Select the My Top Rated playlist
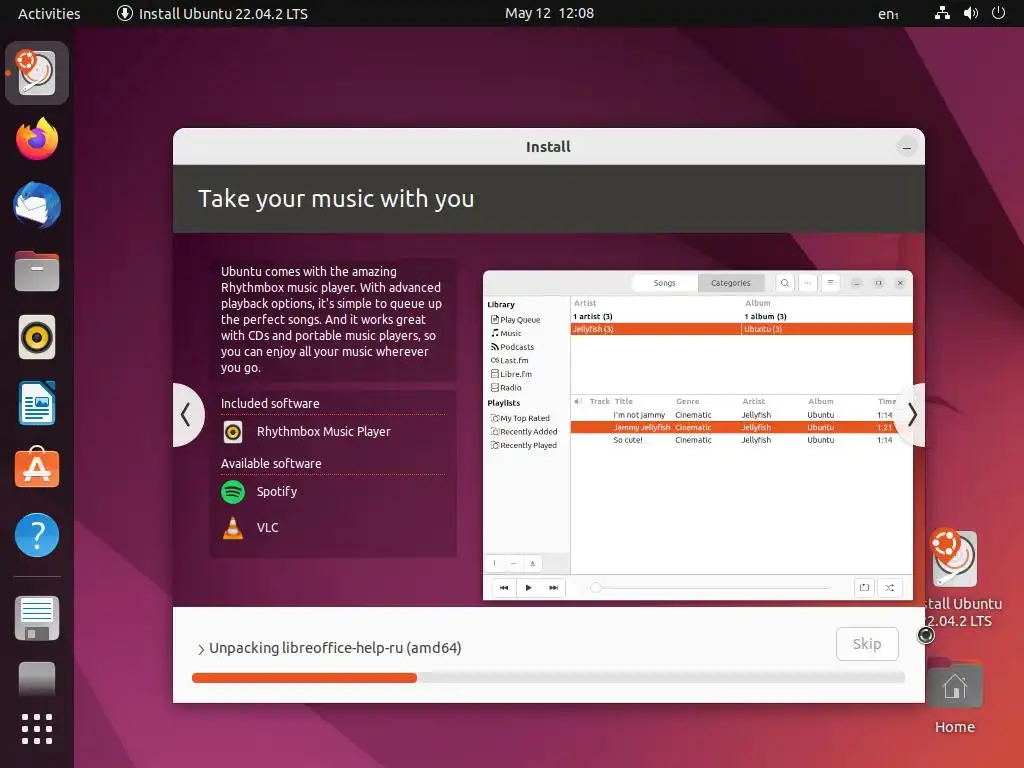 (x=520, y=418)
